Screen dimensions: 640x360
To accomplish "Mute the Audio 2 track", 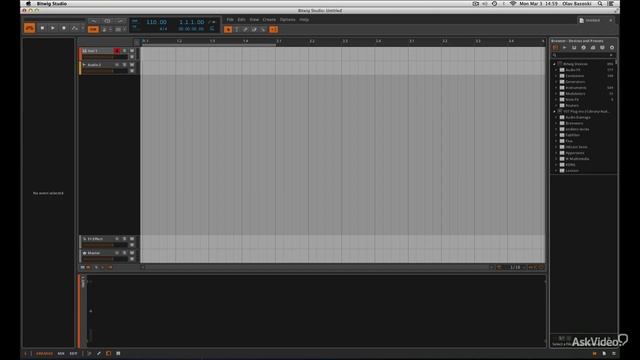I will click(x=132, y=65).
